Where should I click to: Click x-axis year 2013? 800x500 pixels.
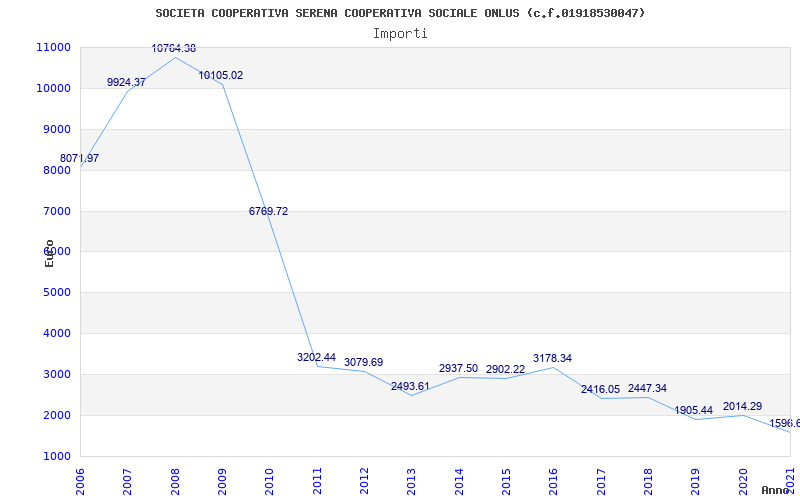[412, 482]
